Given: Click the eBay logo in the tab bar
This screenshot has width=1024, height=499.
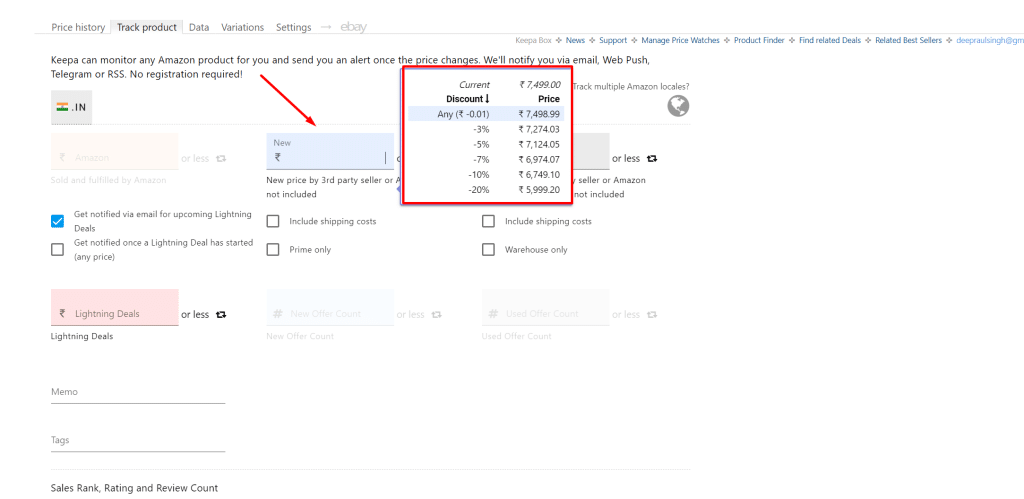Looking at the screenshot, I should pyautogui.click(x=353, y=27).
